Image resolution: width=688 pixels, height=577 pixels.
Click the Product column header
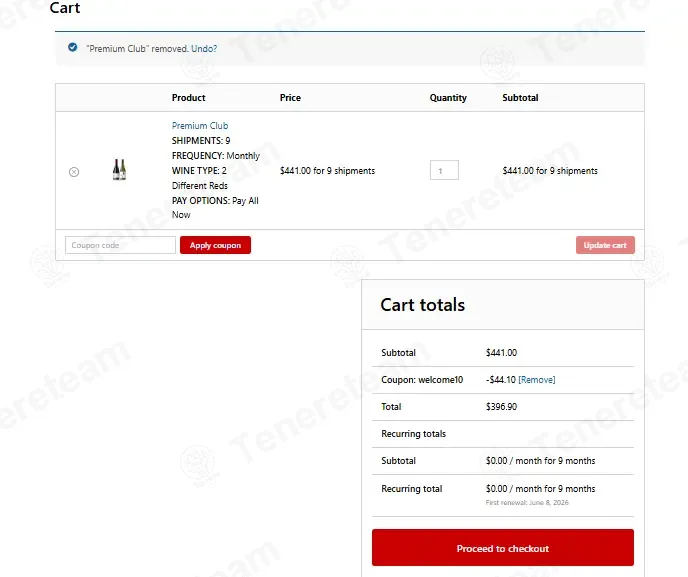189,97
